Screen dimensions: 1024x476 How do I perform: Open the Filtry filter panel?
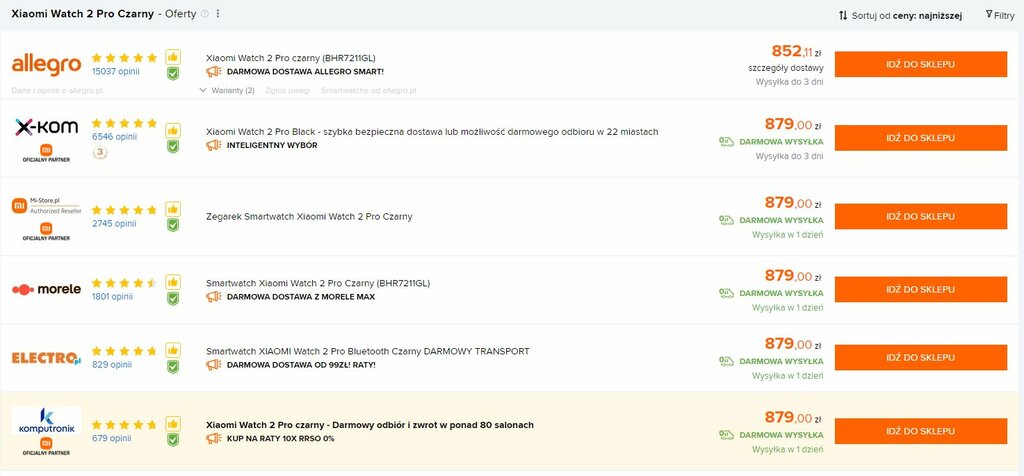coord(1000,15)
